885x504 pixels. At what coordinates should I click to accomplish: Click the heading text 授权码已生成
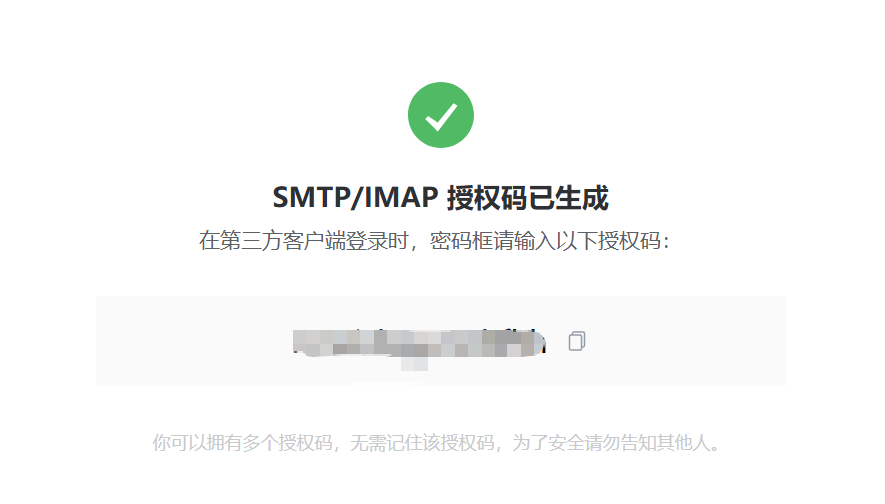pos(528,198)
